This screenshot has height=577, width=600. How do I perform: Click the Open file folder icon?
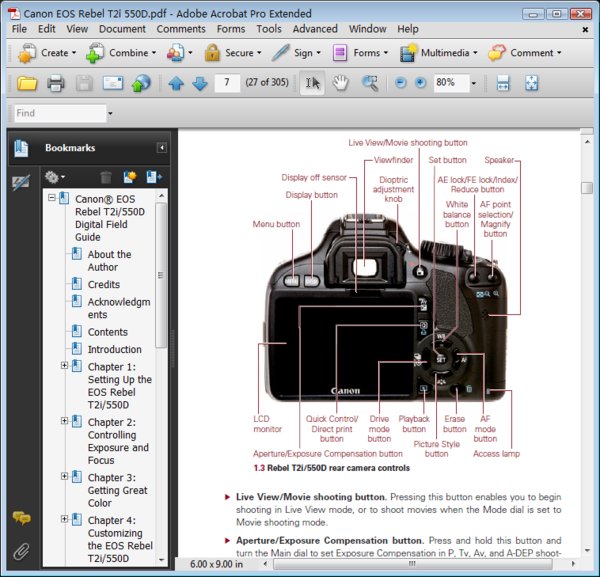(x=27, y=83)
